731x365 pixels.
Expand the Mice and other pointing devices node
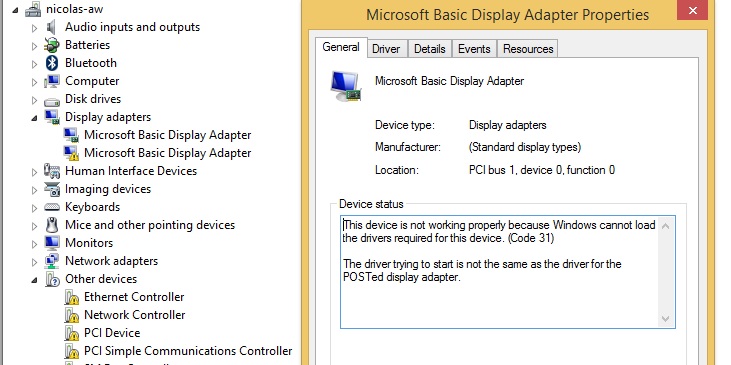coord(34,226)
